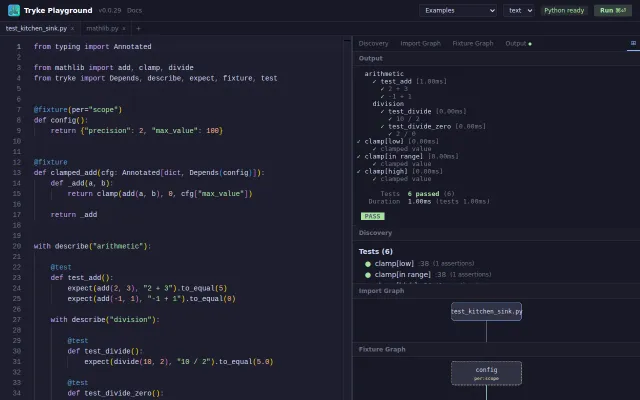Click the clamp[low] test in Discovery list
The width and height of the screenshot is (640, 400).
(x=394, y=264)
